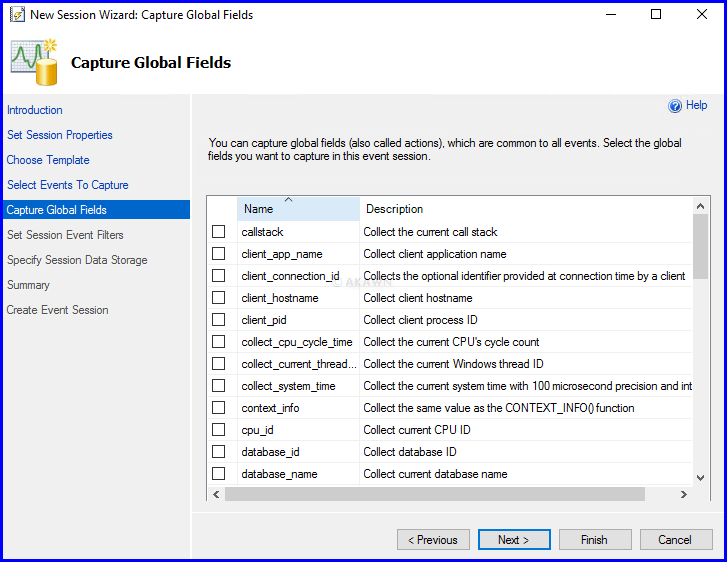
Task: Open the Set Session Properties step
Action: click(x=60, y=135)
